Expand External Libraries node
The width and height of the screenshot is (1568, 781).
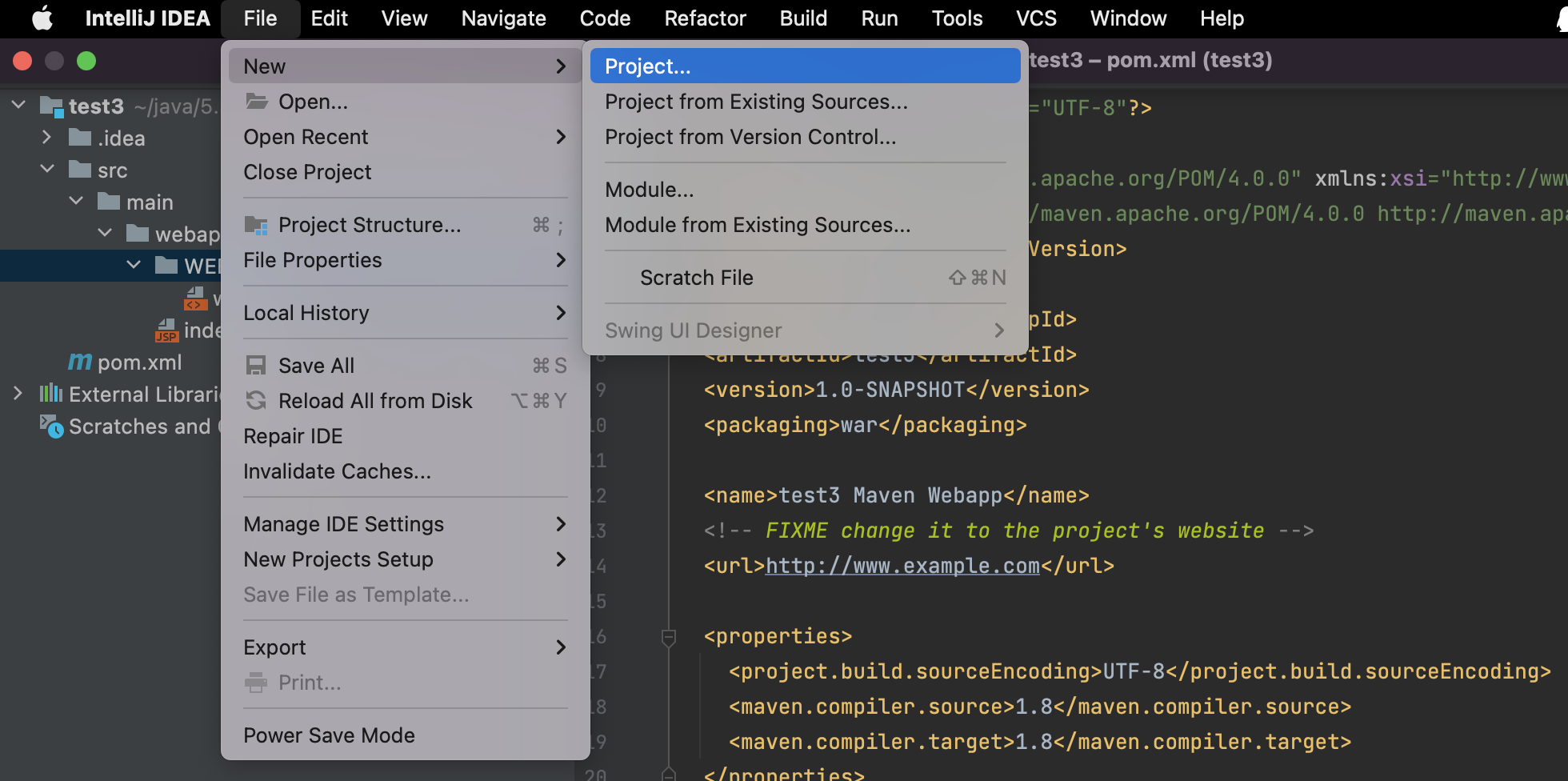[18, 394]
